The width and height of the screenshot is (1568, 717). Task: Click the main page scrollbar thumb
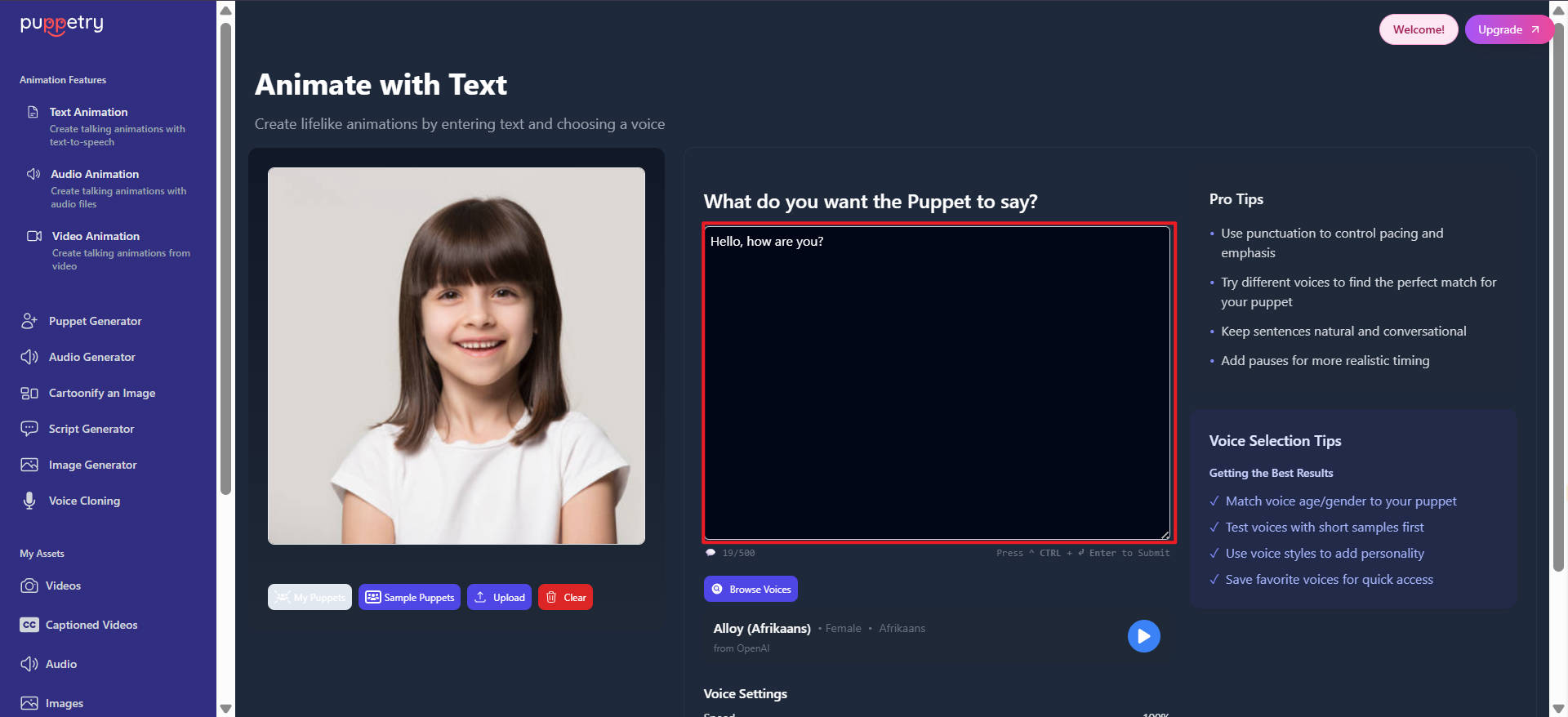click(x=1558, y=296)
